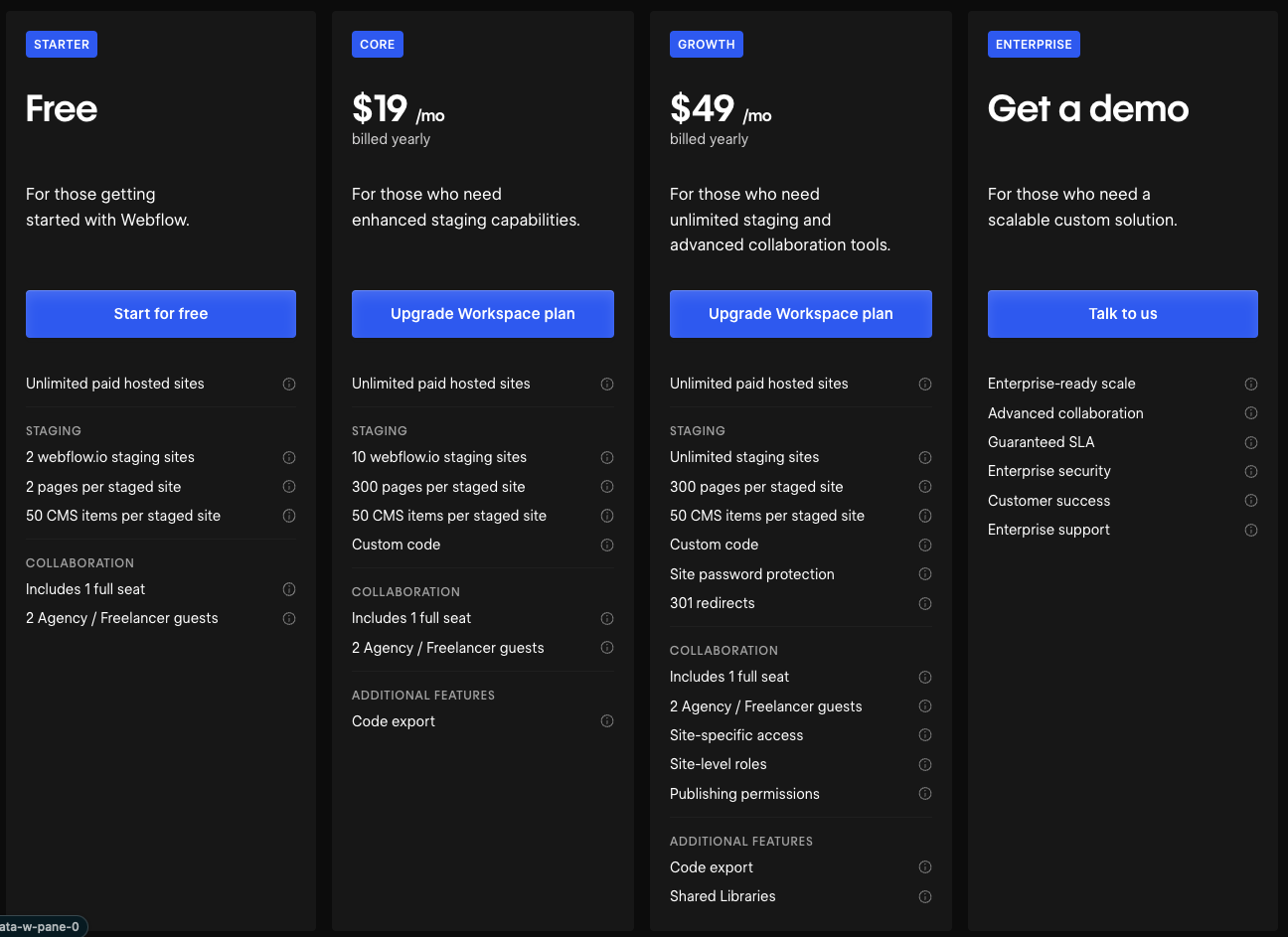Click the info icon next to Includes 1 full seat in Starter
Screen dimensions: 1288x937
click(289, 589)
